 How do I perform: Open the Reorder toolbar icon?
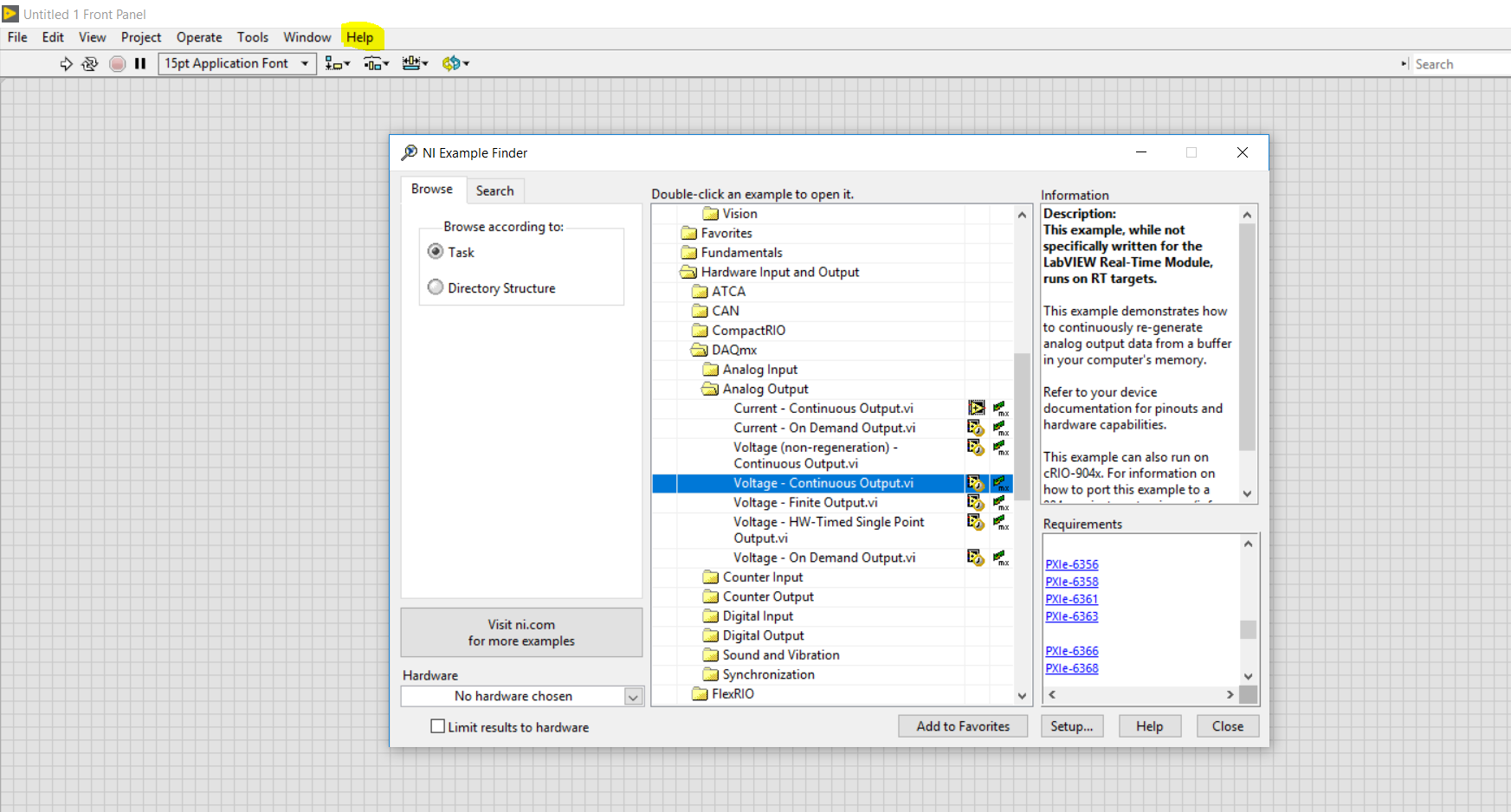(x=455, y=63)
